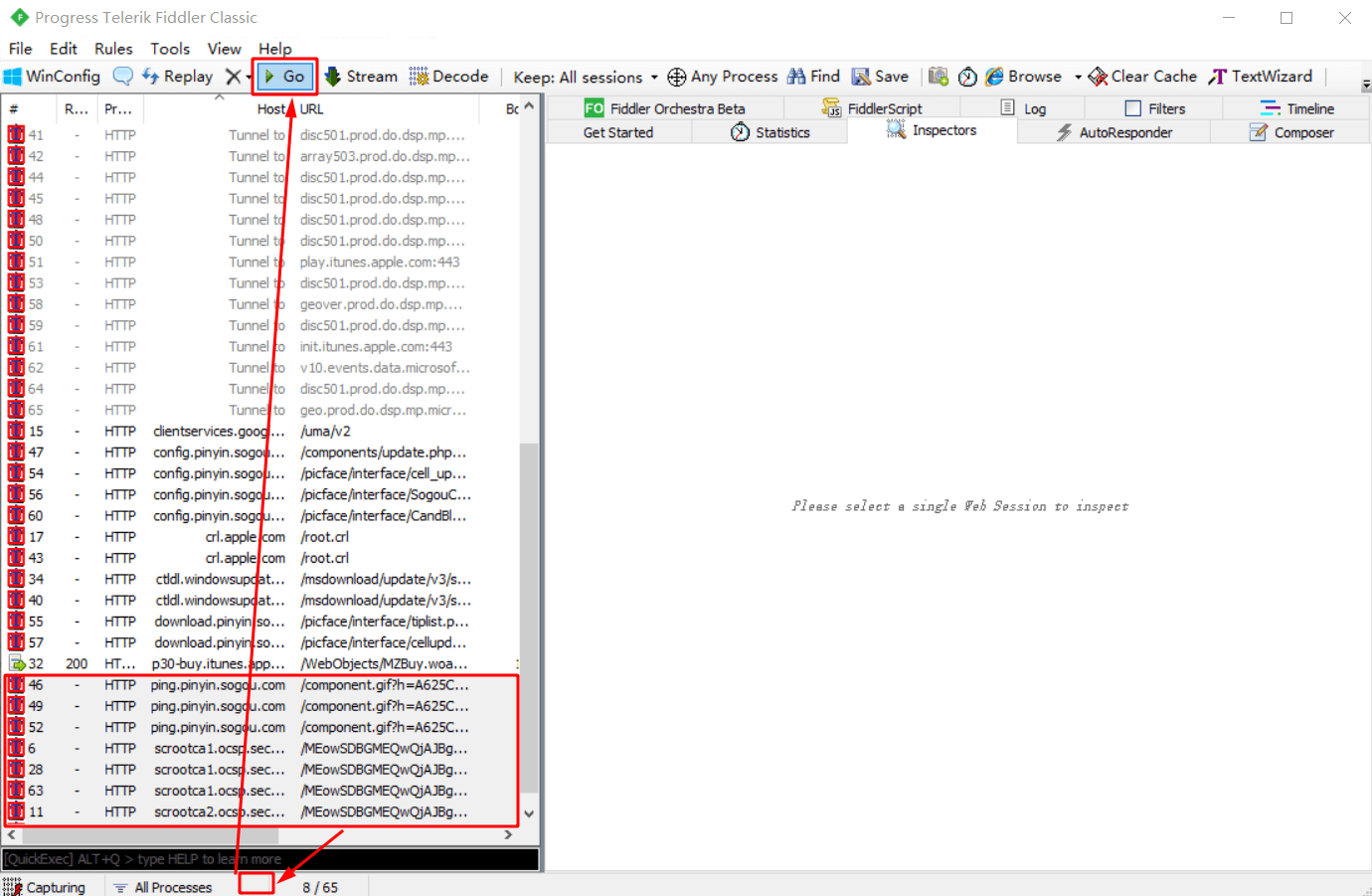This screenshot has width=1372, height=896.
Task: Open the Tools menu
Action: click(x=170, y=49)
